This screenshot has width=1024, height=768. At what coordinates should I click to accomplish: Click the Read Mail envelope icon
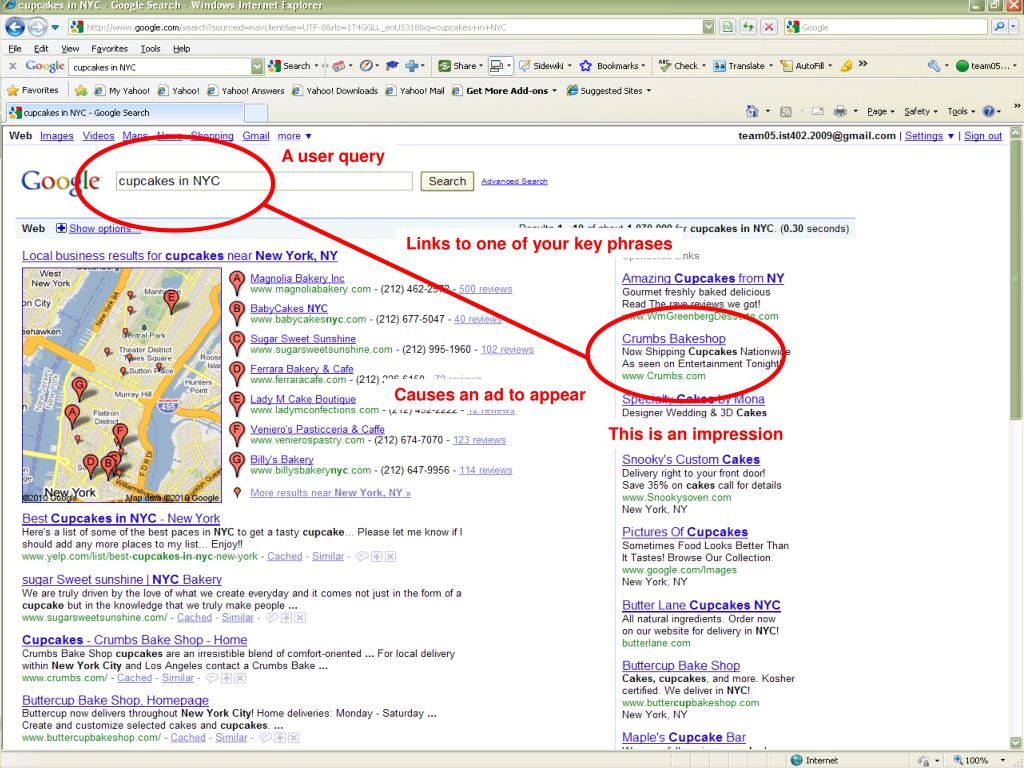(x=818, y=112)
